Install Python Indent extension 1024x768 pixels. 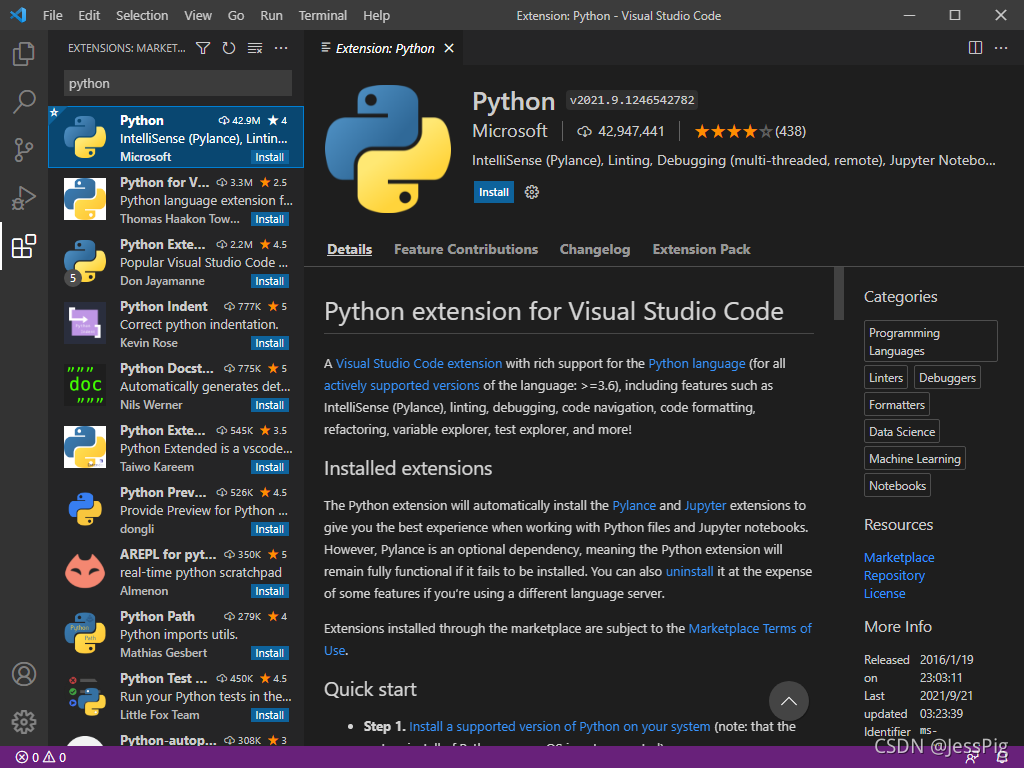tap(270, 344)
